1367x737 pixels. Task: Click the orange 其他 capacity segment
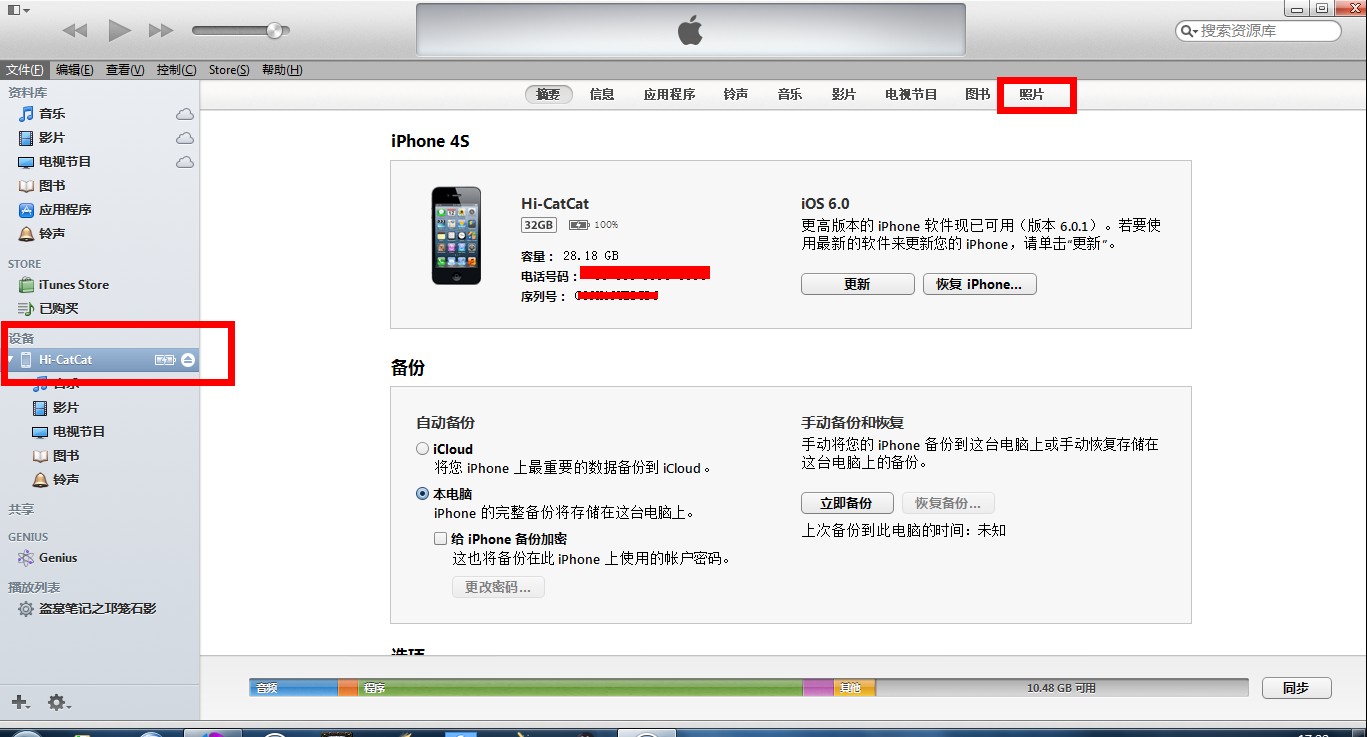click(854, 688)
